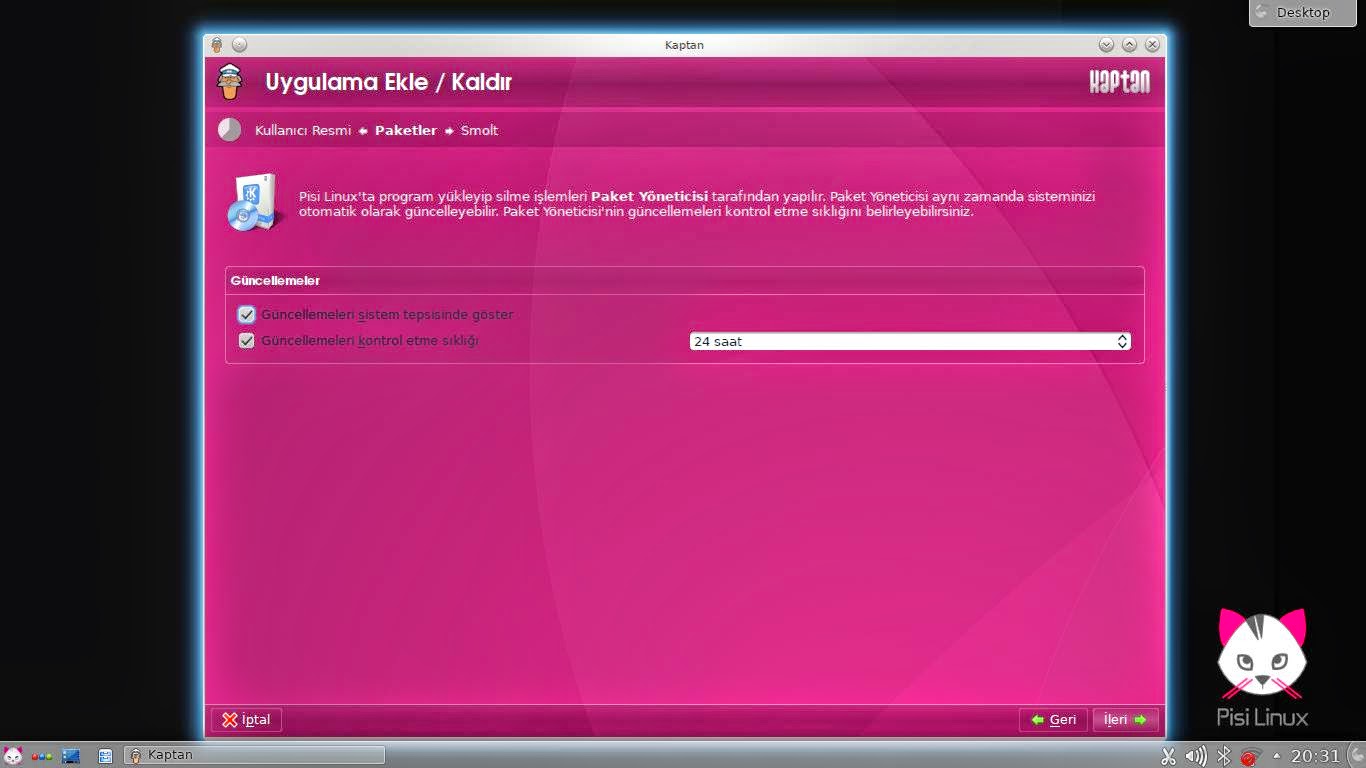Click the panel toolbox icon at taskbar edge
The image size is (1366, 768).
click(1356, 756)
